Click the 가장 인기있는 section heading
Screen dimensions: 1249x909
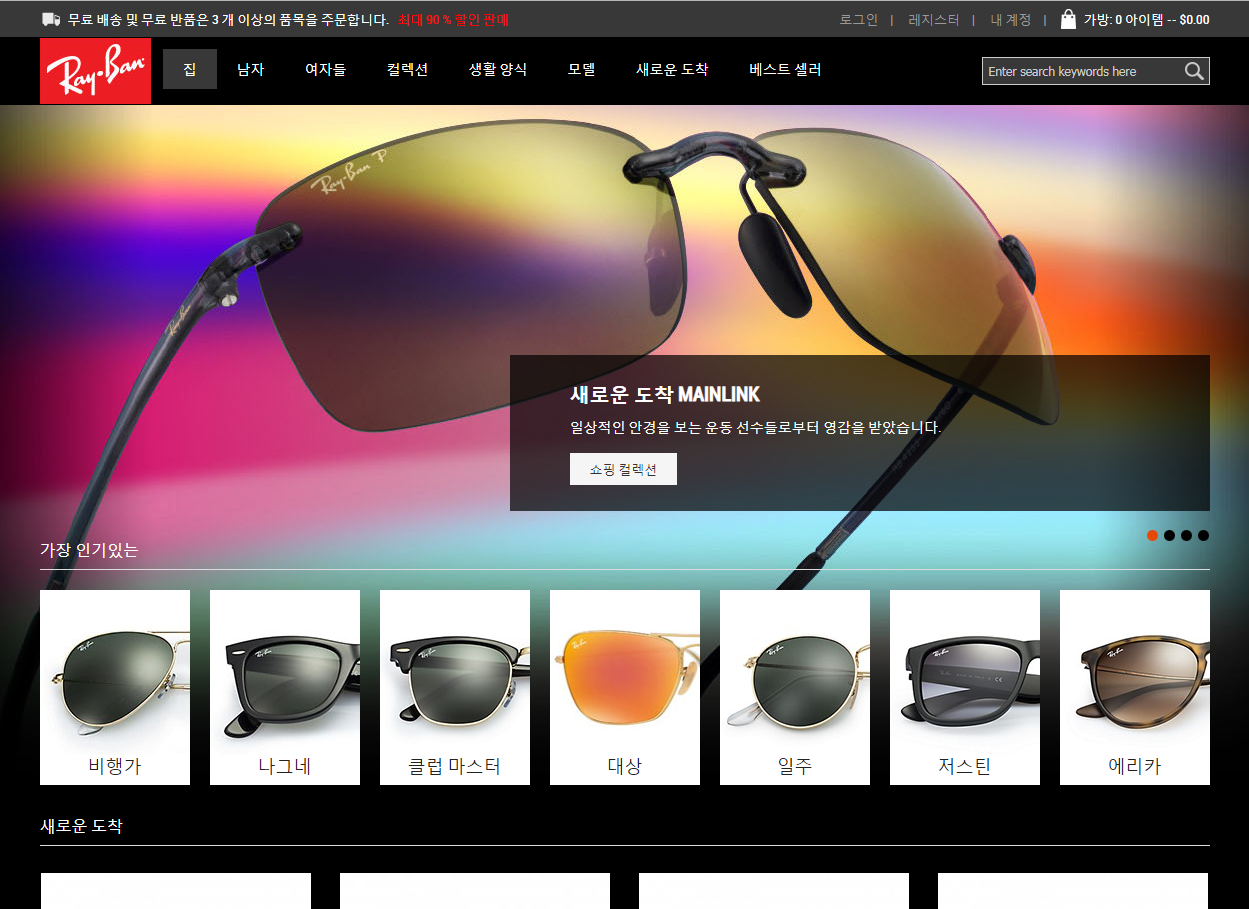(x=89, y=549)
